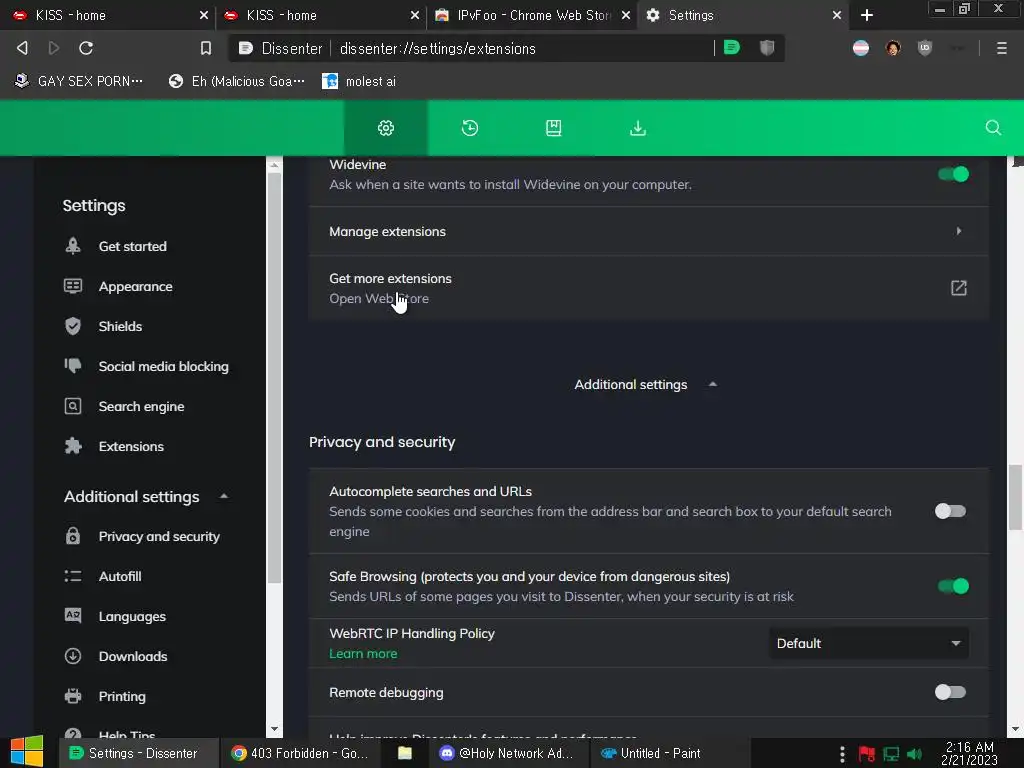Viewport: 1024px width, 768px height.
Task: Click Open Web Store under Get more extensions
Action: tap(379, 298)
